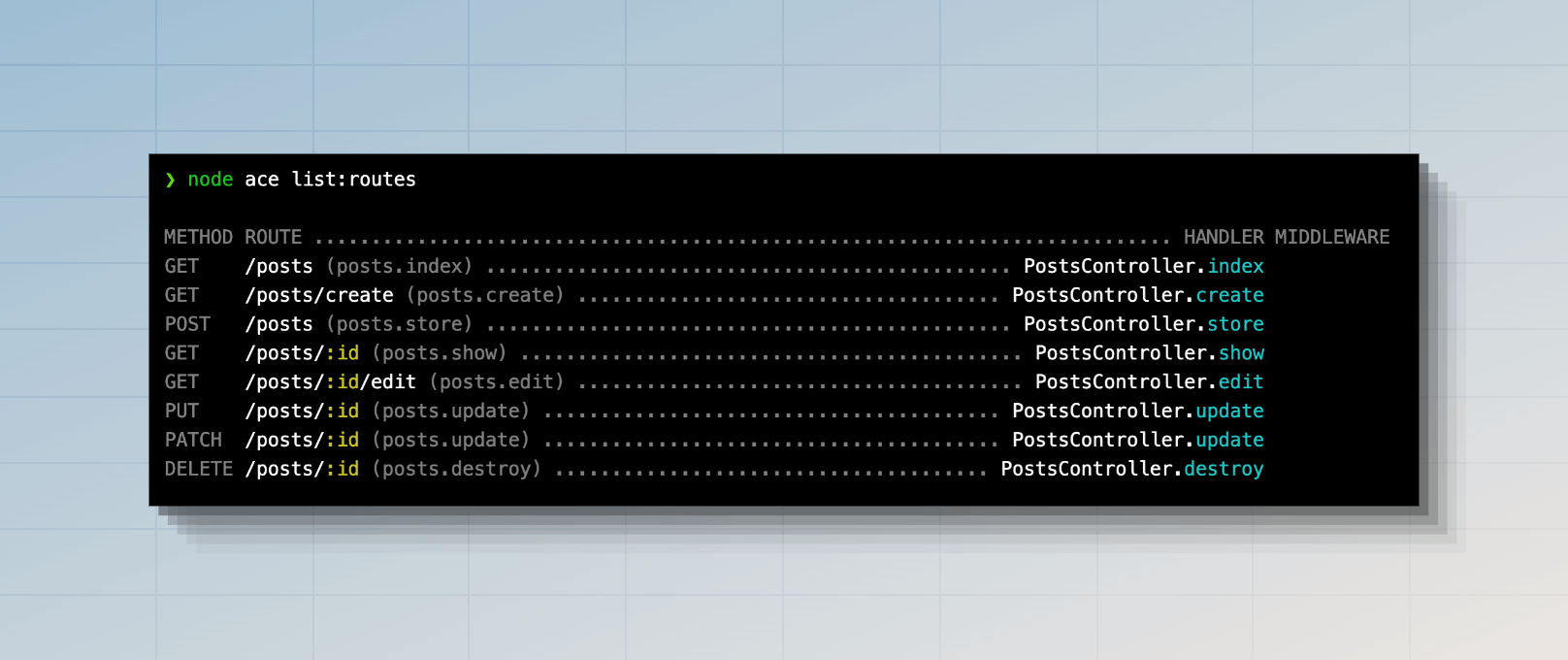Viewport: 1568px width, 660px height.
Task: Click the PostsController.destroy handler
Action: point(1131,469)
